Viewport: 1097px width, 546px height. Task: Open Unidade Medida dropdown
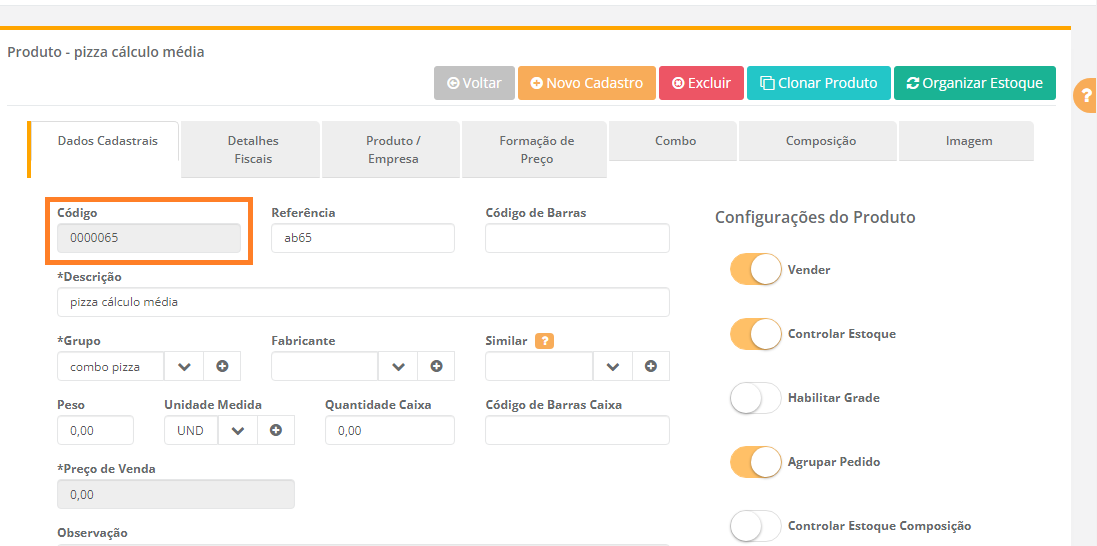tap(238, 431)
